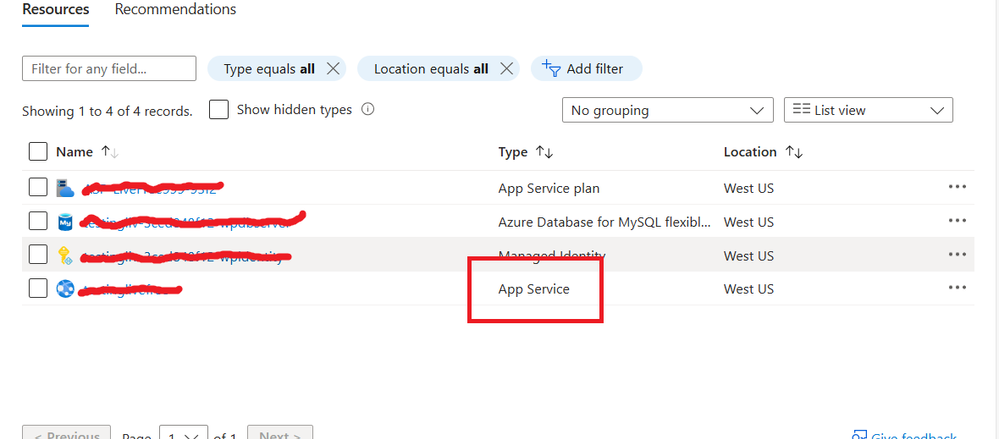This screenshot has height=439, width=999.
Task: Select the App Service plan row checkbox
Action: click(38, 187)
